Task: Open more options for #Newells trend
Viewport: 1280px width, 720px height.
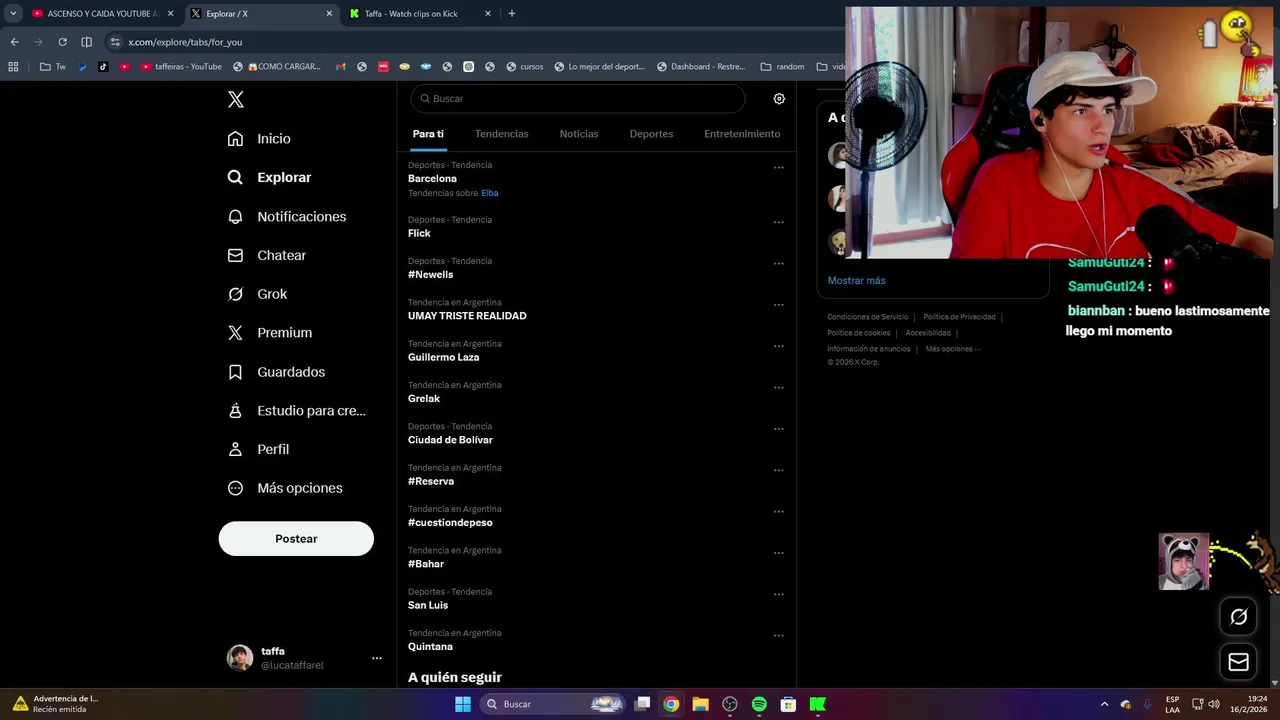Action: (x=779, y=263)
